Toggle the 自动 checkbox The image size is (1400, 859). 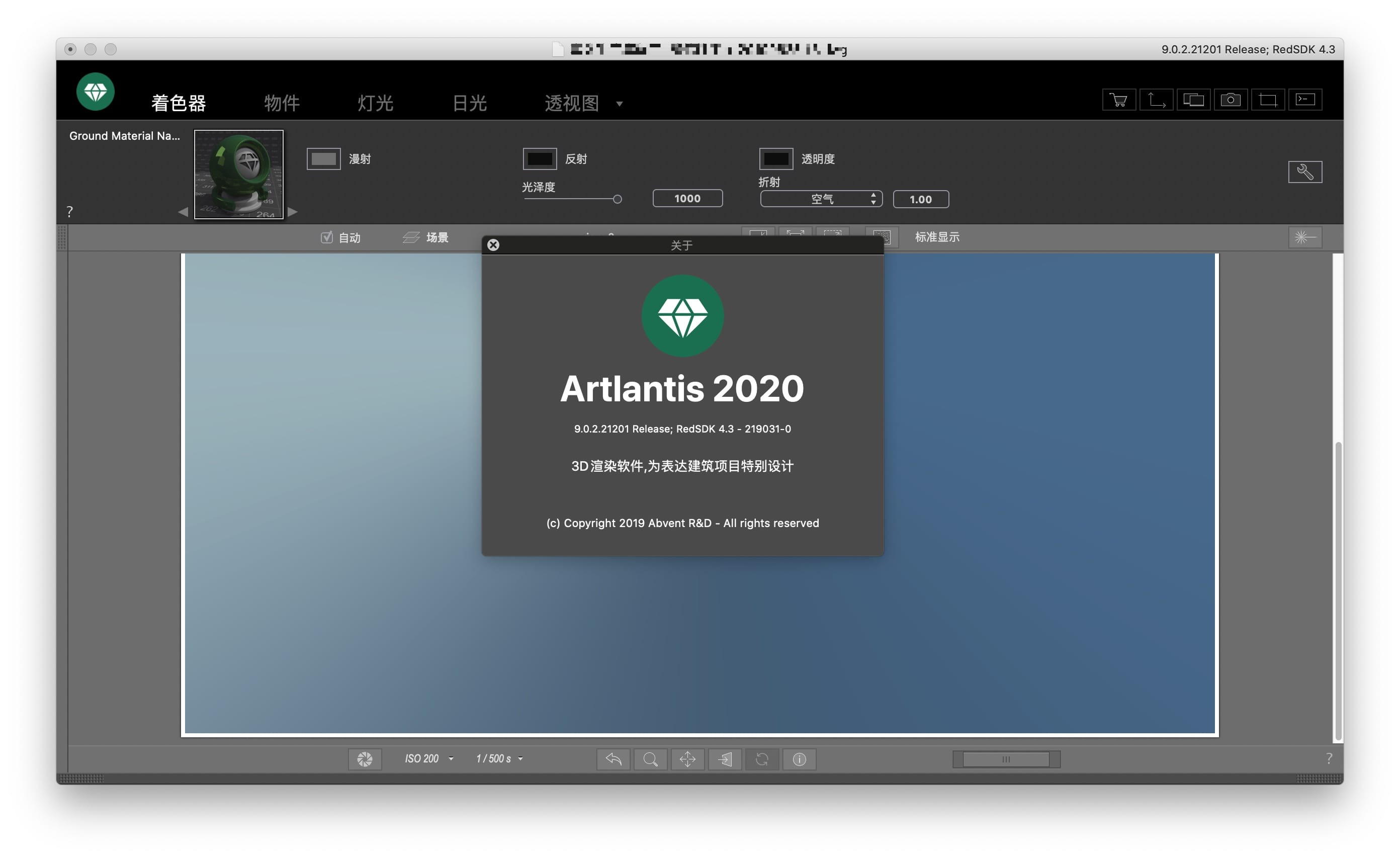tap(327, 237)
